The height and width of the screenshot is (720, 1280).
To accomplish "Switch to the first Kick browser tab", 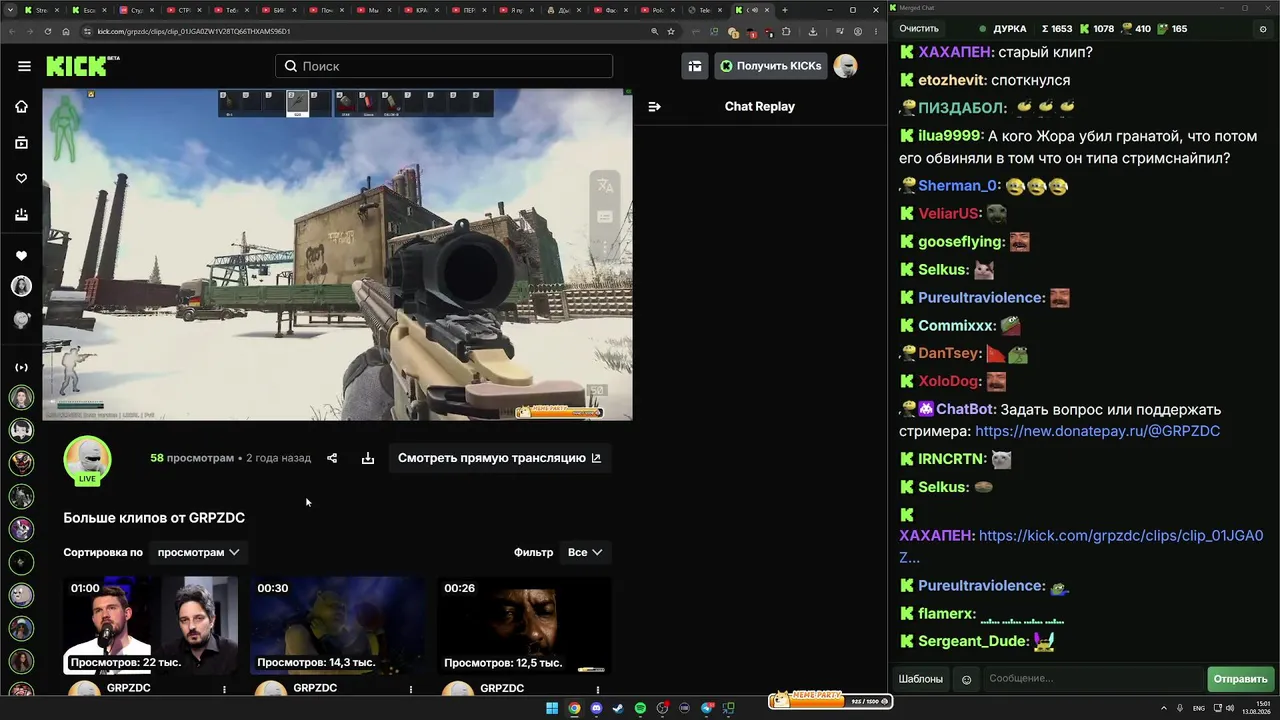I will click(43, 10).
